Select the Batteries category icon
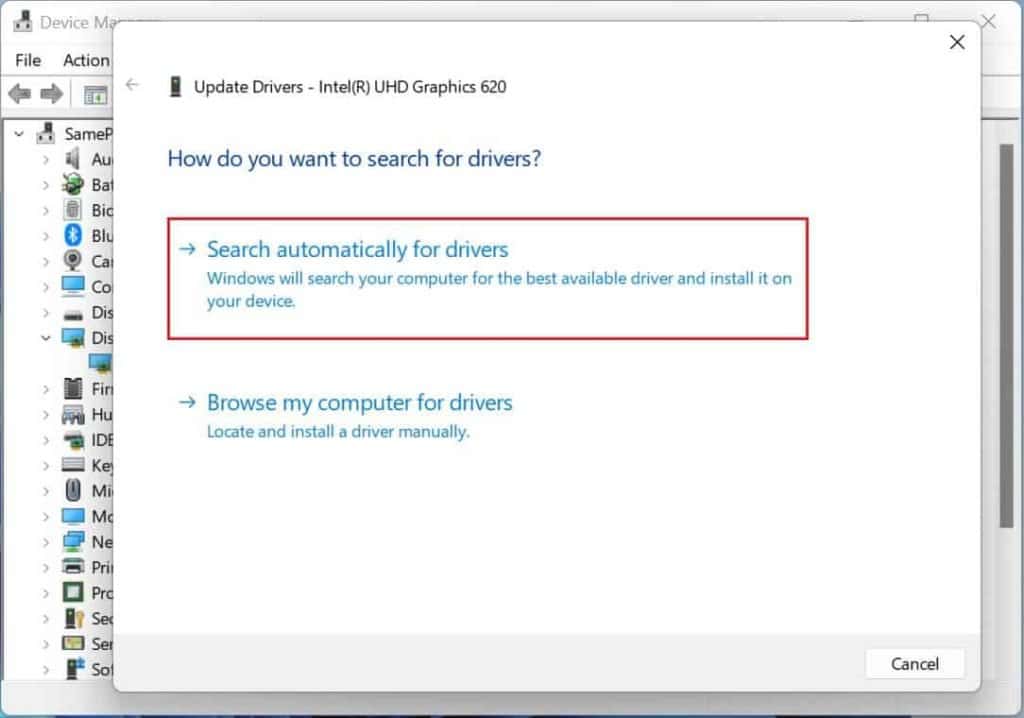 [x=72, y=184]
